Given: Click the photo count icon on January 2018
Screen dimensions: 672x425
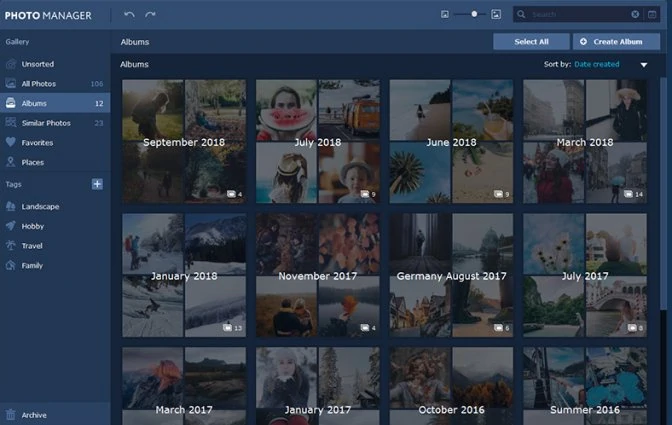Looking at the screenshot, I should 228,328.
